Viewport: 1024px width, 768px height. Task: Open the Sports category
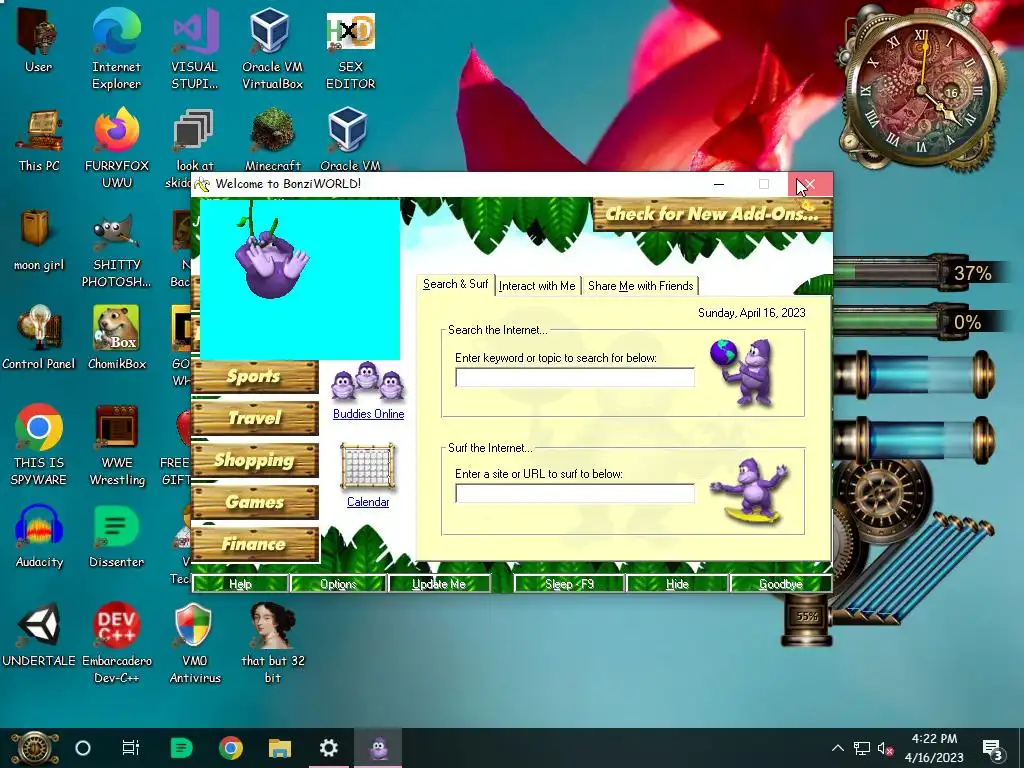point(255,376)
